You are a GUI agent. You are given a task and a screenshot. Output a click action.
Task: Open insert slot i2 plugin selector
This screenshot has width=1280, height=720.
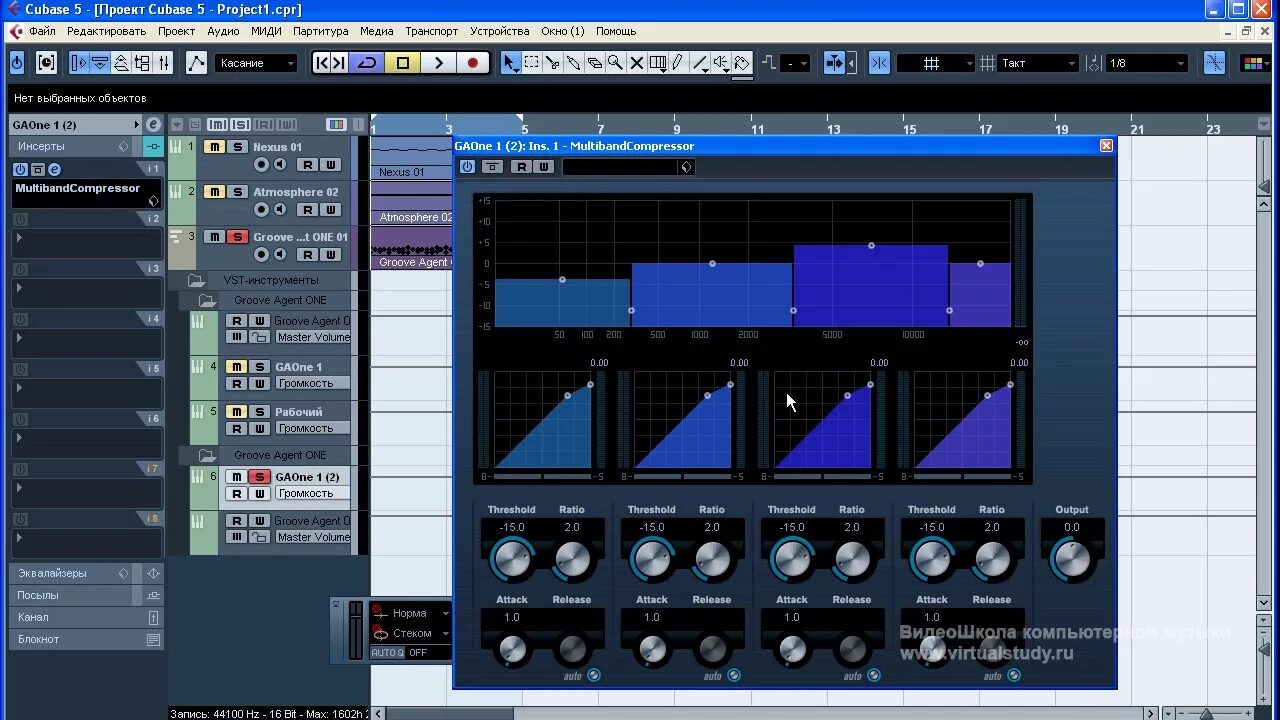coord(87,243)
